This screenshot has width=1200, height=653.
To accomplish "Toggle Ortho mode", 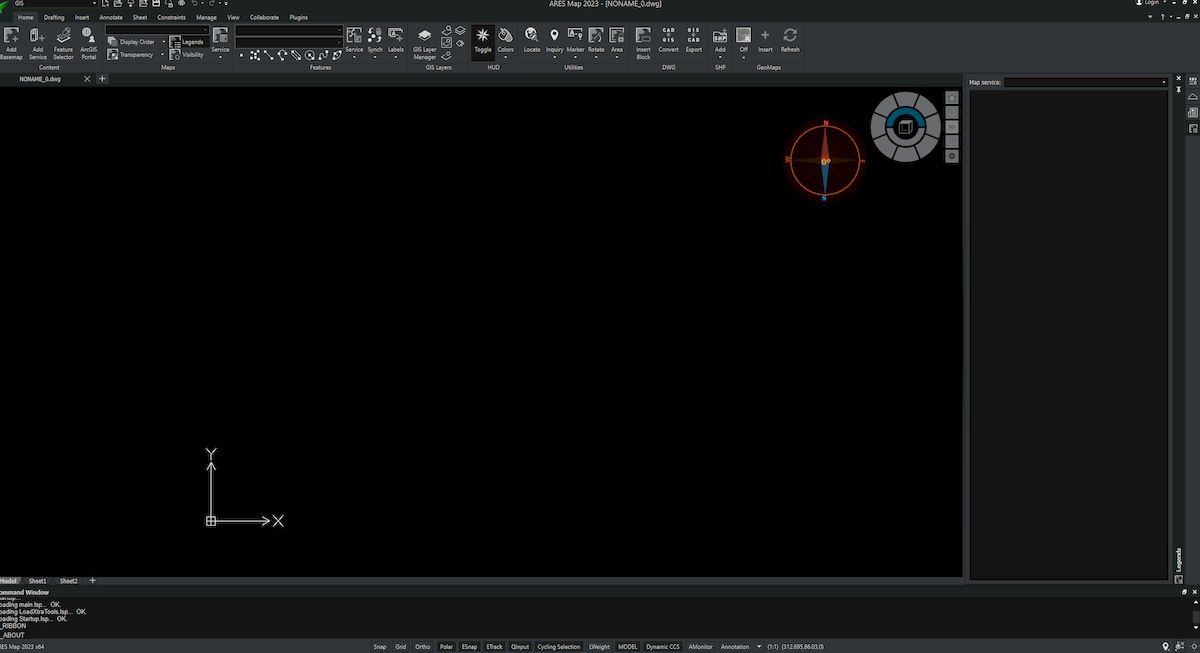I will coord(423,647).
